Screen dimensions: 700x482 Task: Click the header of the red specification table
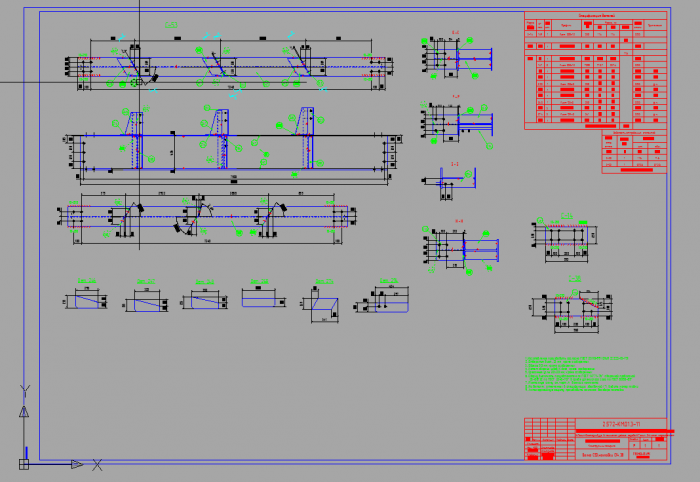[596, 16]
